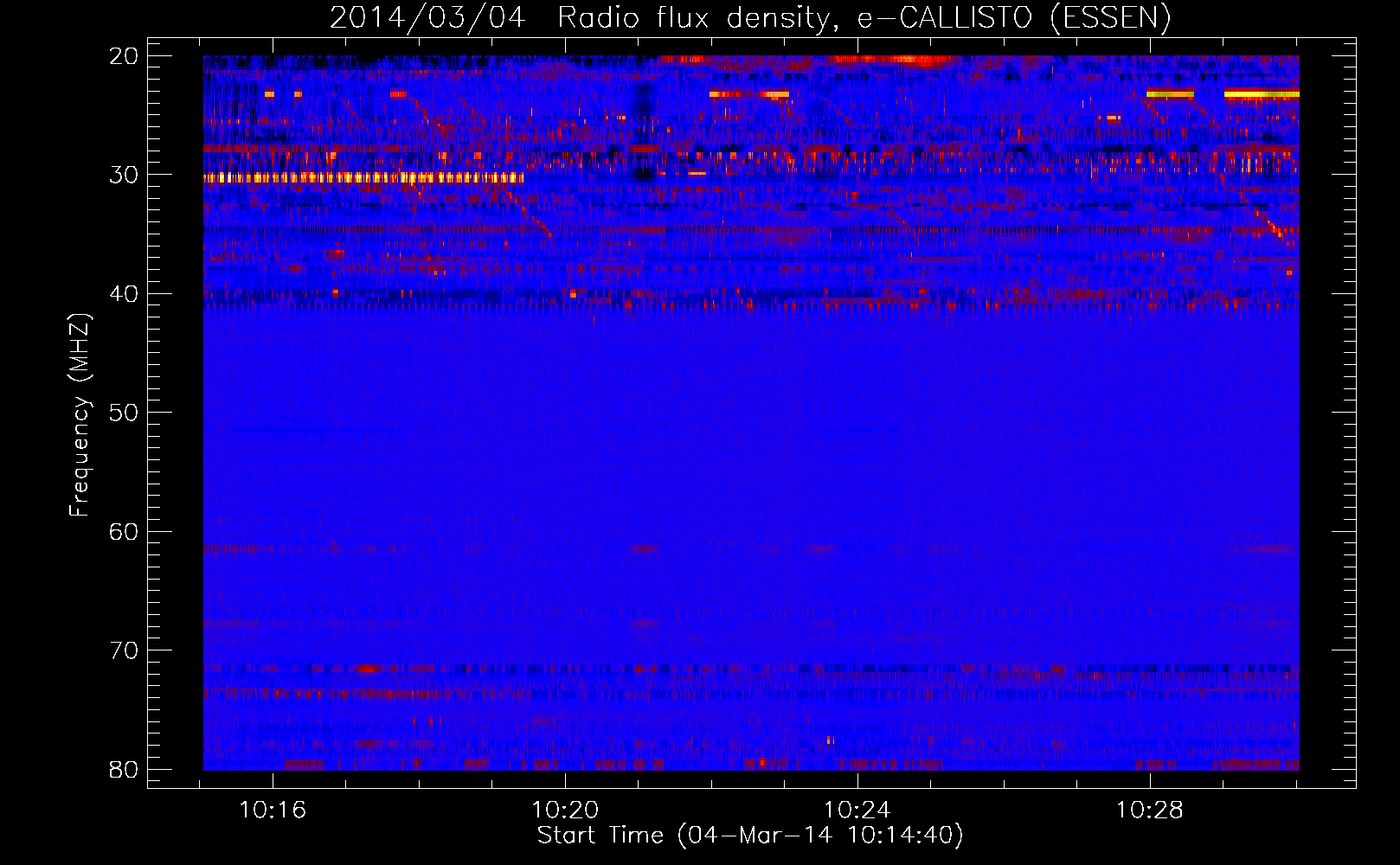Click the time tick label '10:16'
Screen dimensions: 1400x865
click(273, 811)
